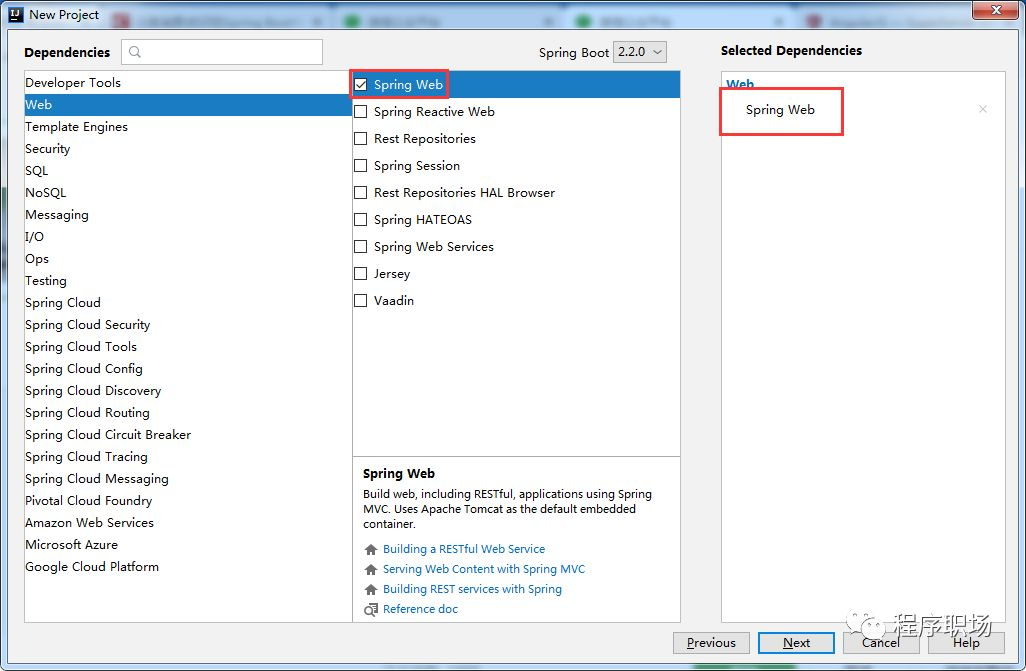This screenshot has height=671, width=1026.
Task: Select the Testing category
Action: 188,281
